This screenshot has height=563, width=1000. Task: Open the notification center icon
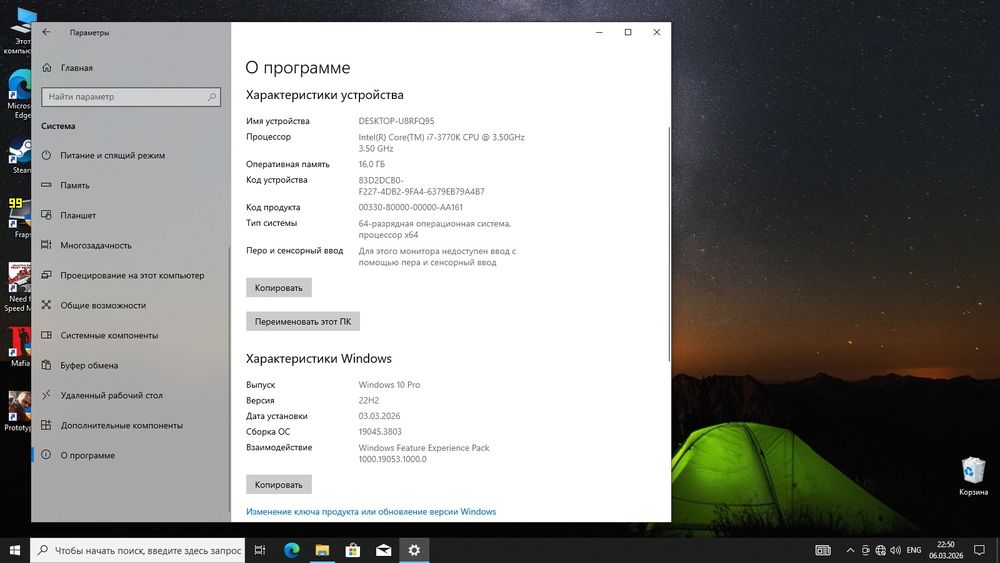979,550
